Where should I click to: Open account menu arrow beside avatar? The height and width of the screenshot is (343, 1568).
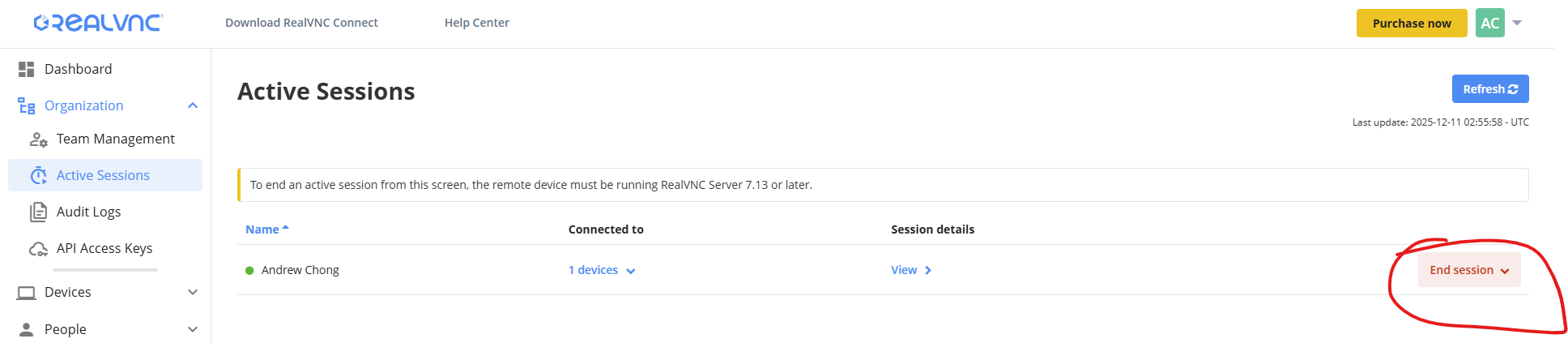(x=1517, y=24)
